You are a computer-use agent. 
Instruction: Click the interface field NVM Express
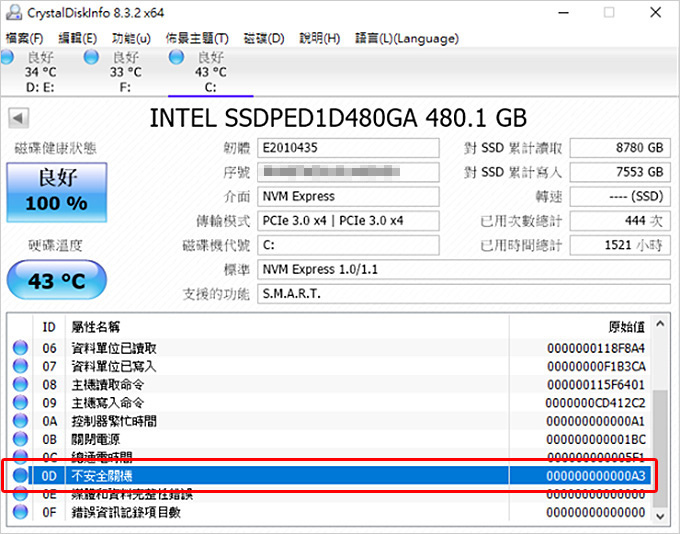pos(348,197)
